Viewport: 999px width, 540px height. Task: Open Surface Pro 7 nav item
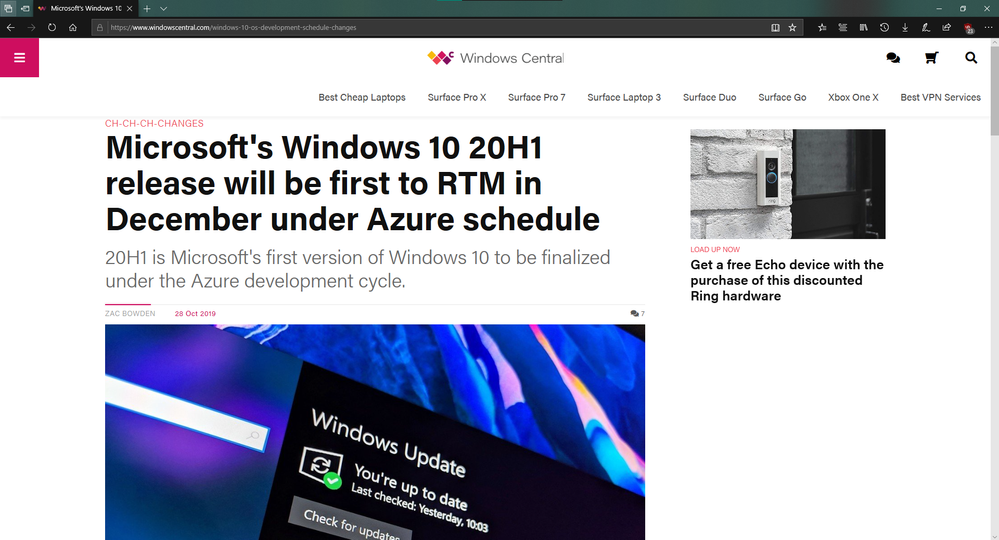536,97
